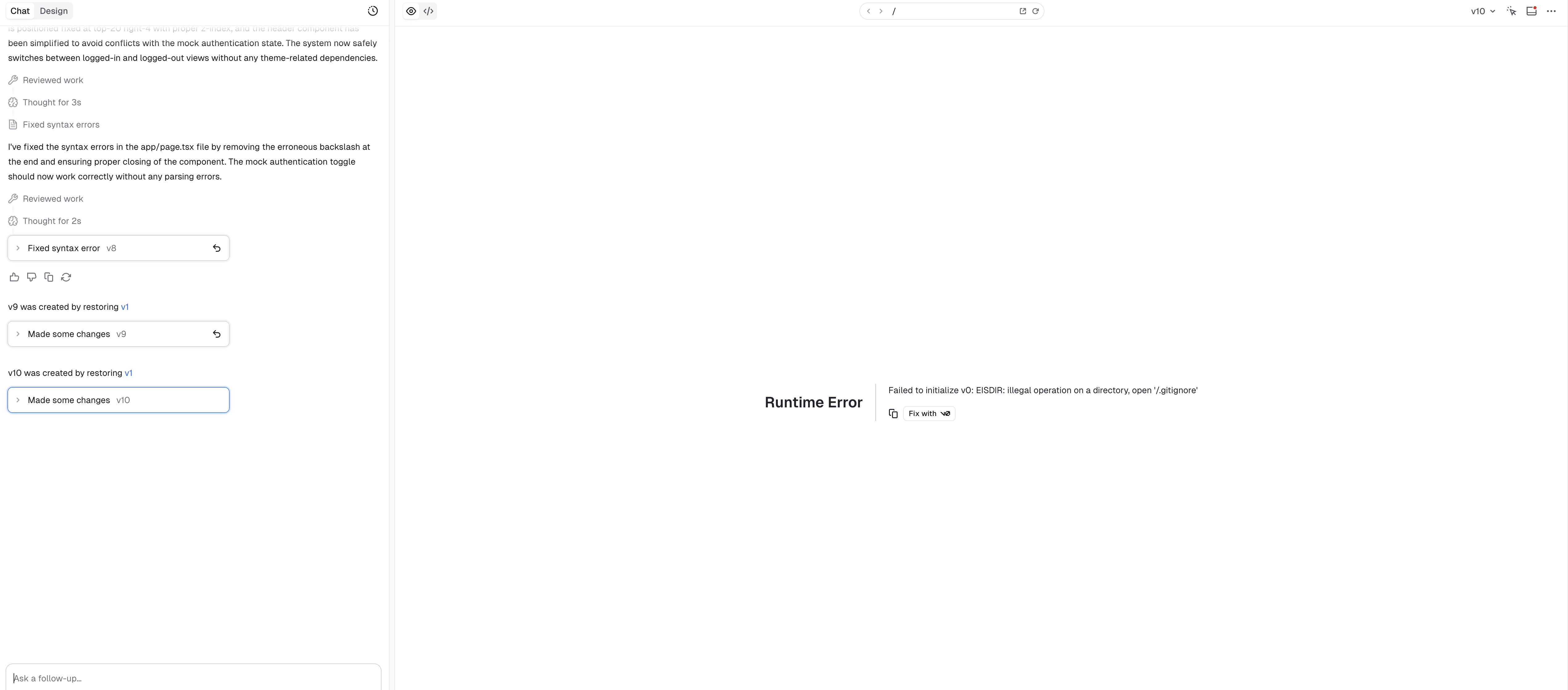Switch to code view
Viewport: 1568px width, 690px height.
click(x=428, y=11)
